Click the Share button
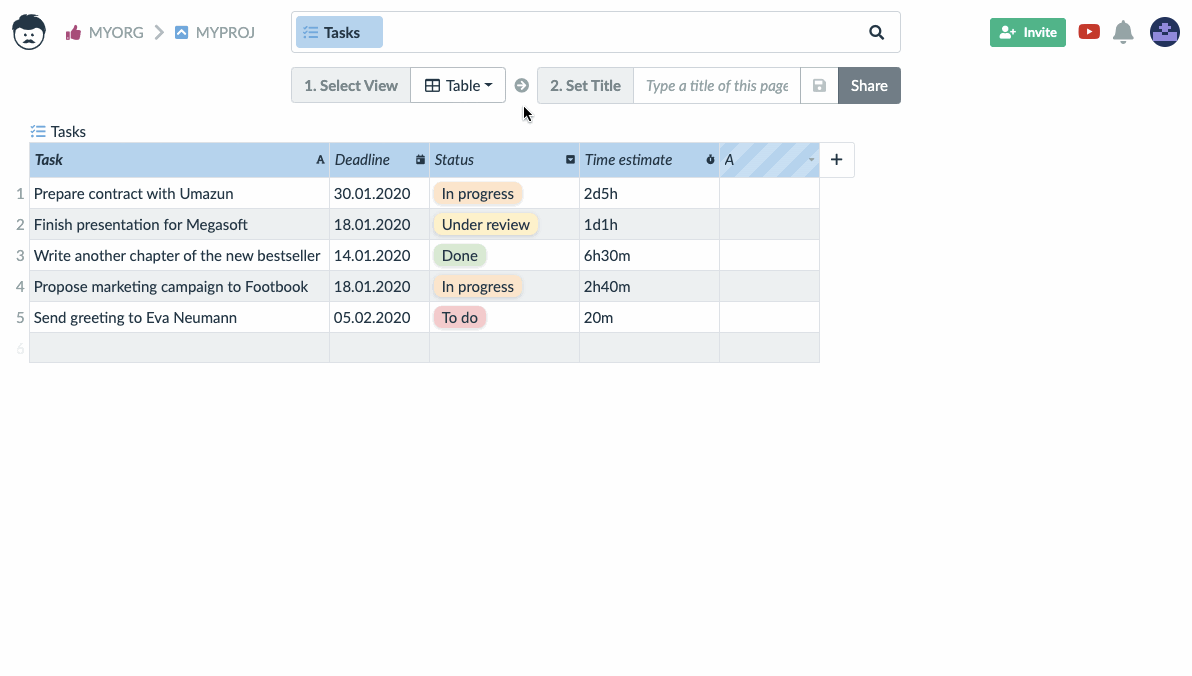 [869, 85]
